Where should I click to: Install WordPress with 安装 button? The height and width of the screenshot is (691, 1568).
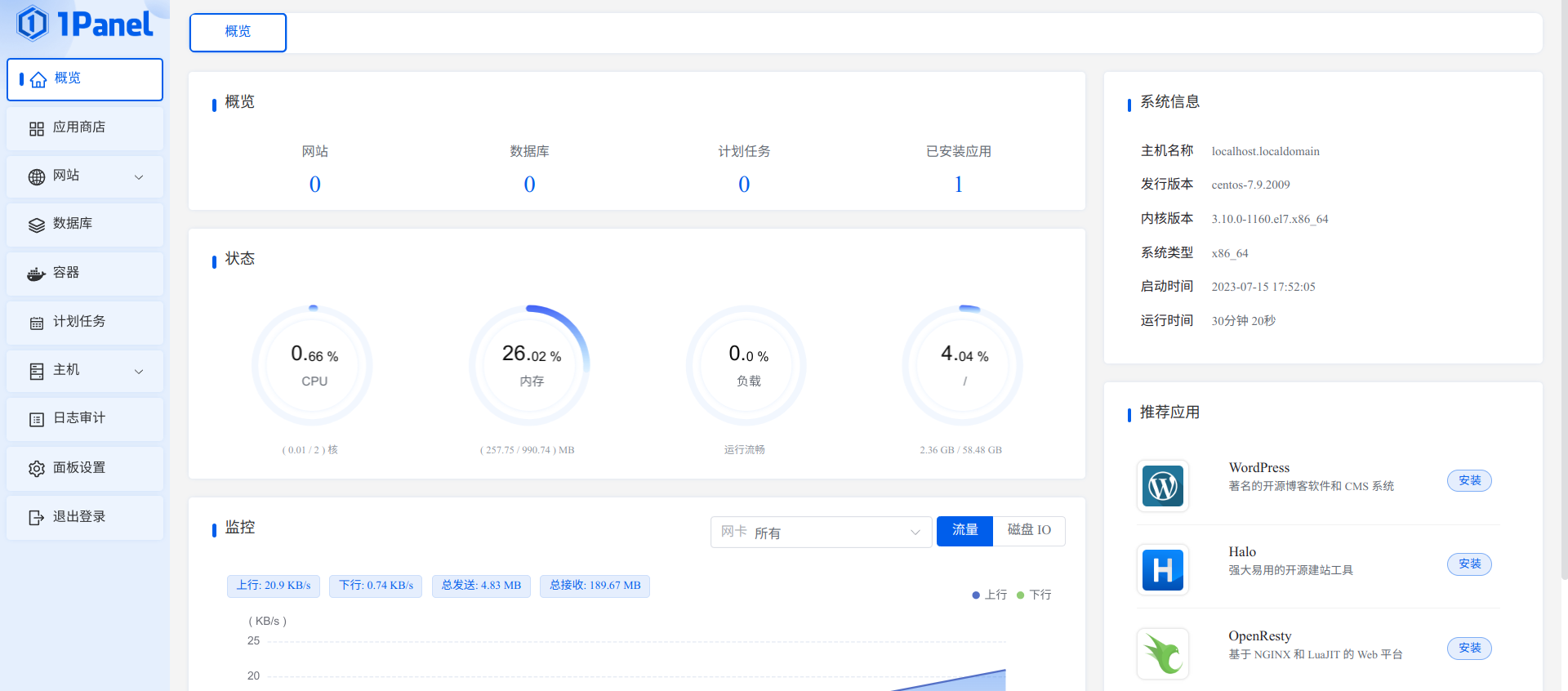coord(1469,480)
